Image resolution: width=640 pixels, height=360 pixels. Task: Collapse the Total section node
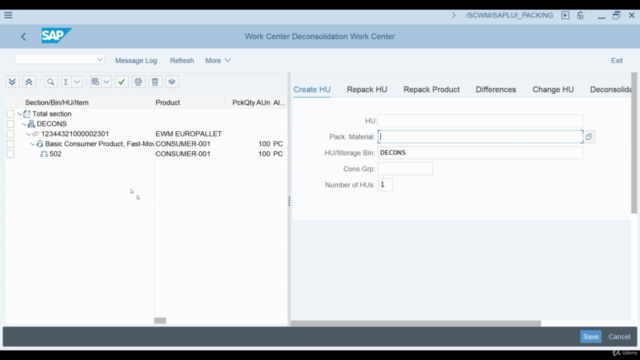tap(20, 114)
